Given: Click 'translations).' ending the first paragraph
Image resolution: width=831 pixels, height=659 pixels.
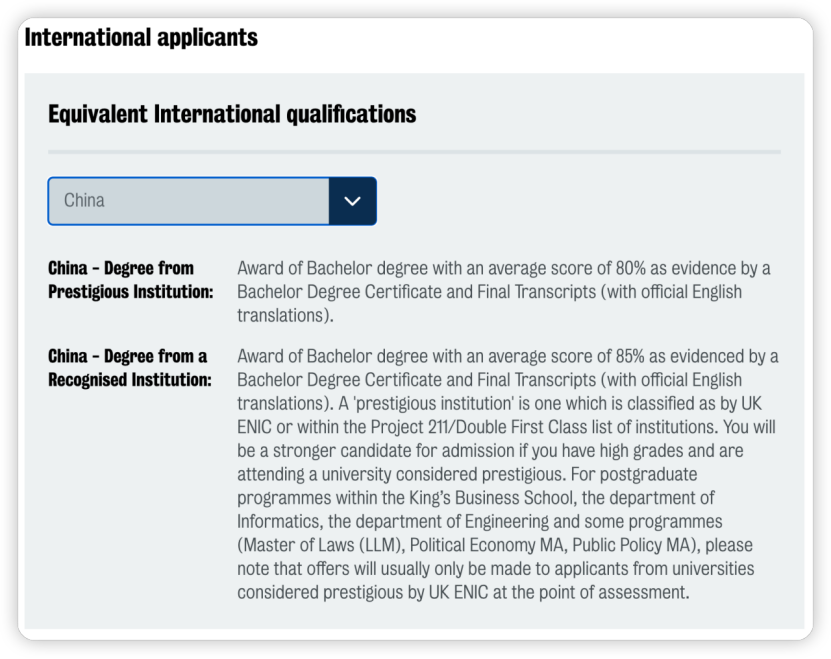Looking at the screenshot, I should point(285,315).
